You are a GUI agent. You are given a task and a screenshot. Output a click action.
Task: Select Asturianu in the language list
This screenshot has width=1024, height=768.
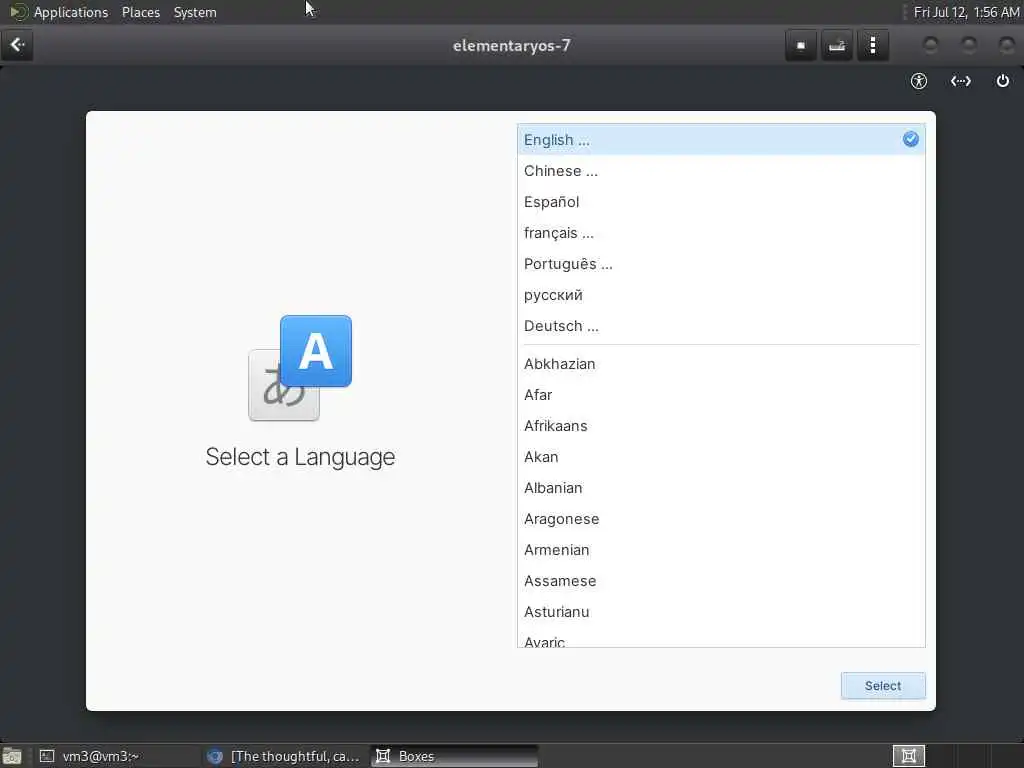[x=721, y=612]
